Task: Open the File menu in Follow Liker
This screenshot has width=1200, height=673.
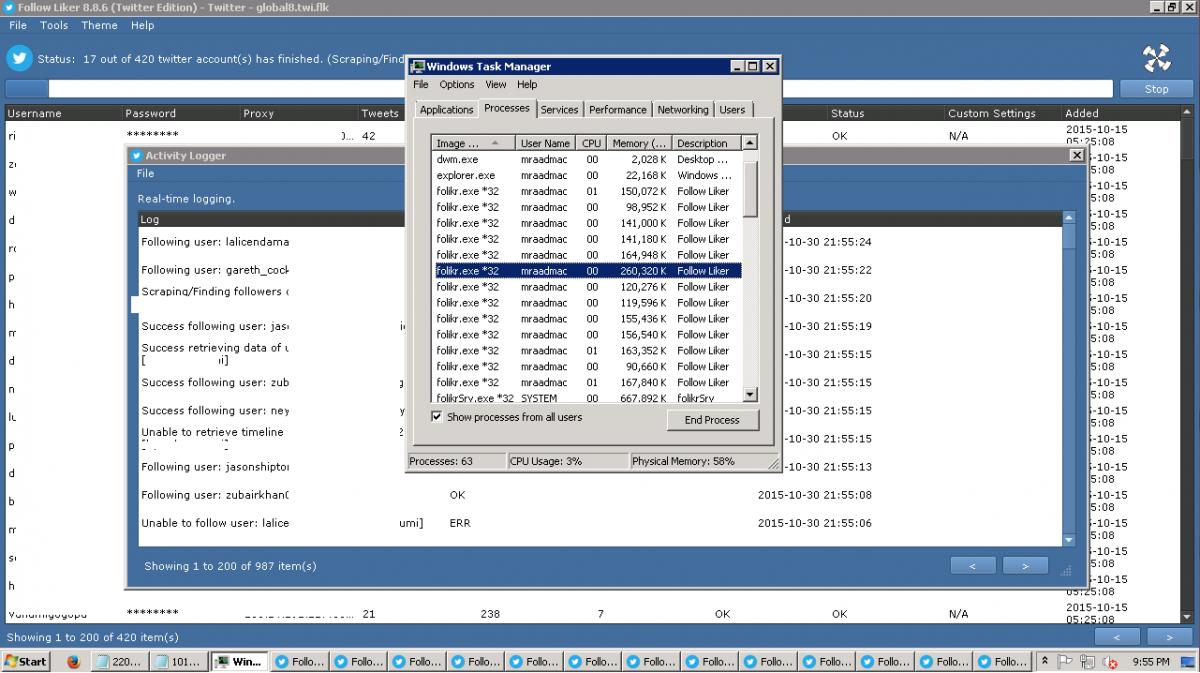Action: (x=18, y=25)
